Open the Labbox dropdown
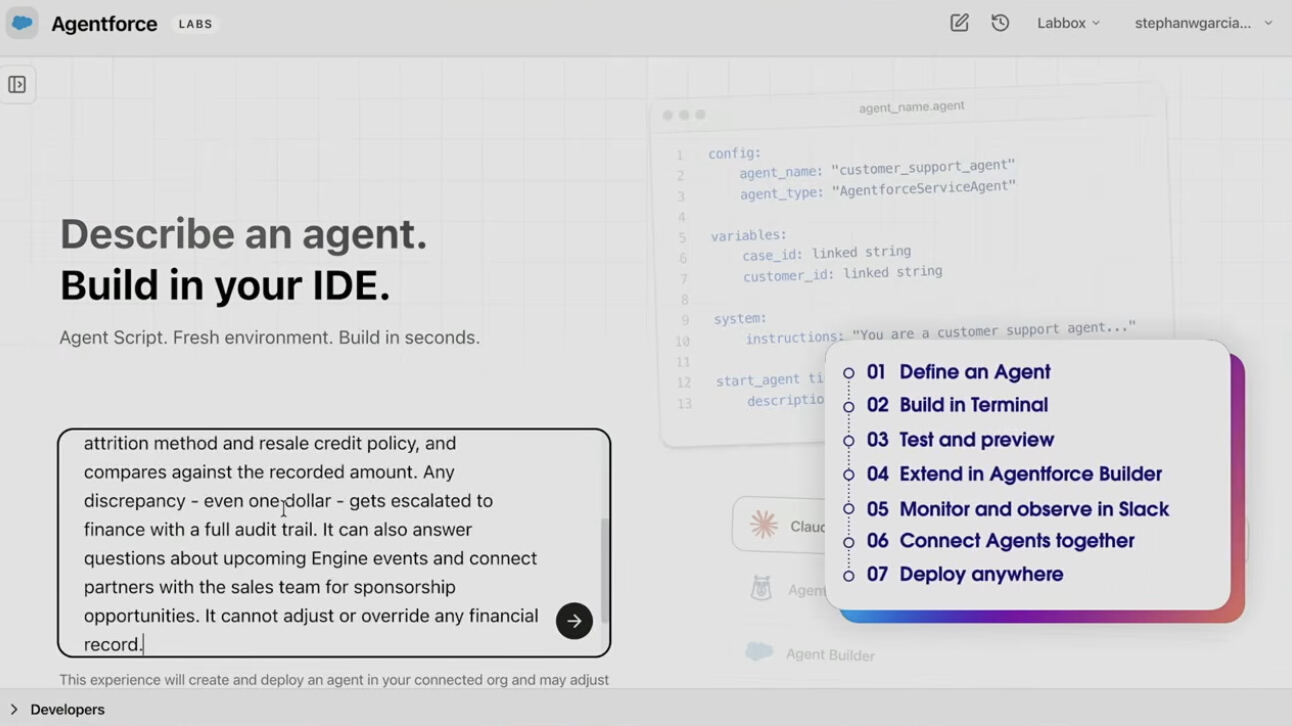The image size is (1292, 726). click(x=1068, y=23)
